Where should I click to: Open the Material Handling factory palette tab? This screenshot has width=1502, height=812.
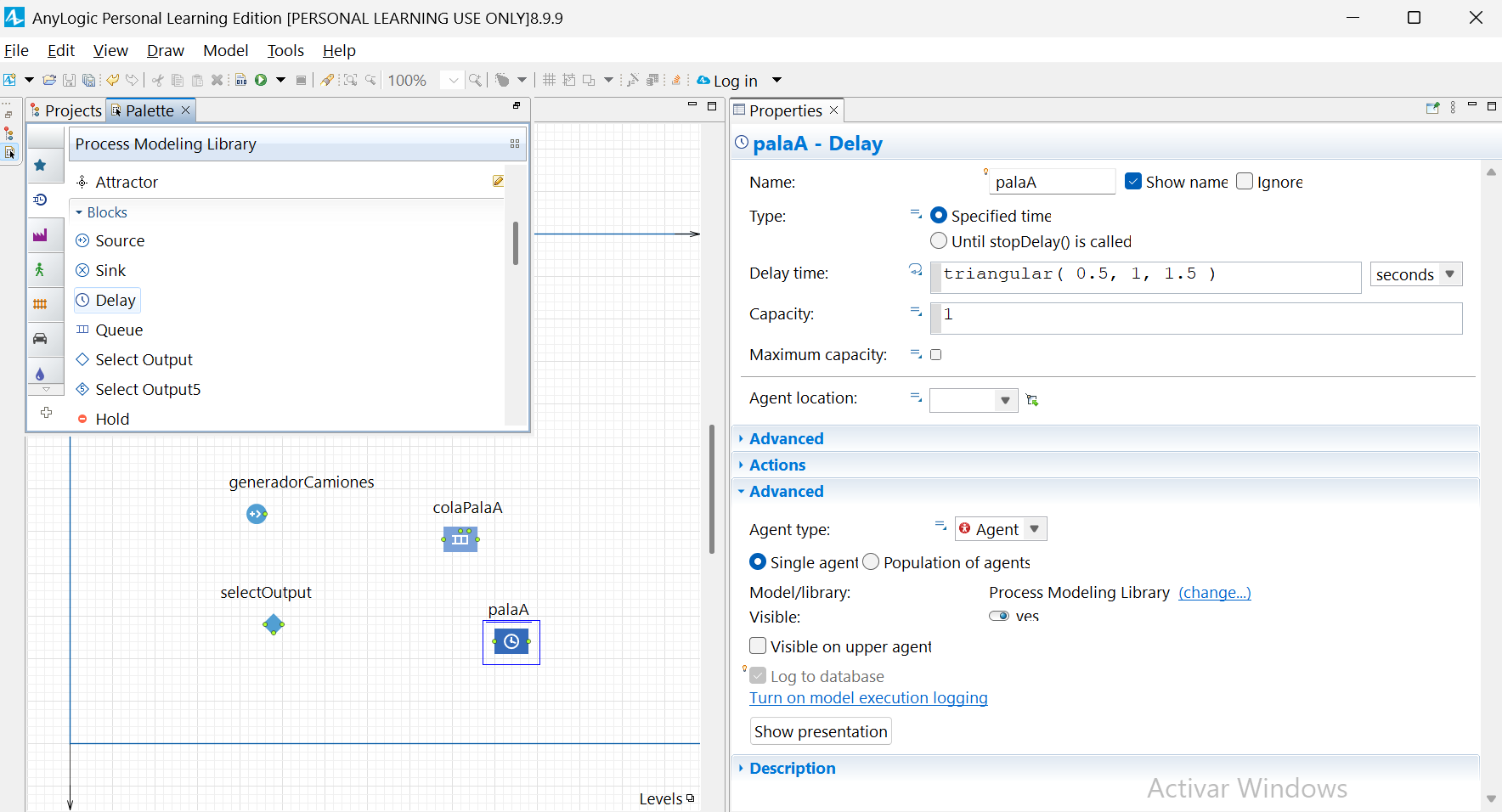pyautogui.click(x=40, y=235)
